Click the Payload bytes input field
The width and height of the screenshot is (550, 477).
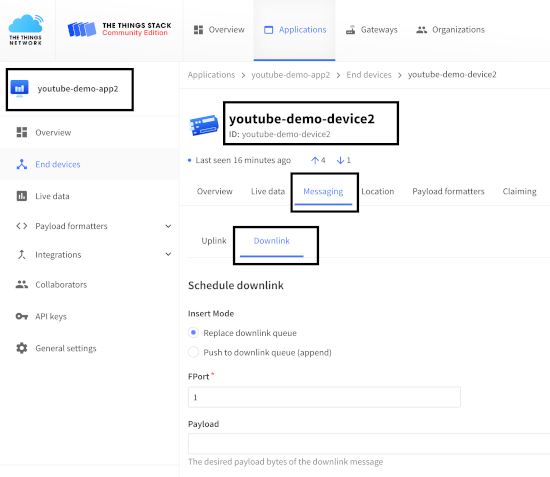[369, 444]
